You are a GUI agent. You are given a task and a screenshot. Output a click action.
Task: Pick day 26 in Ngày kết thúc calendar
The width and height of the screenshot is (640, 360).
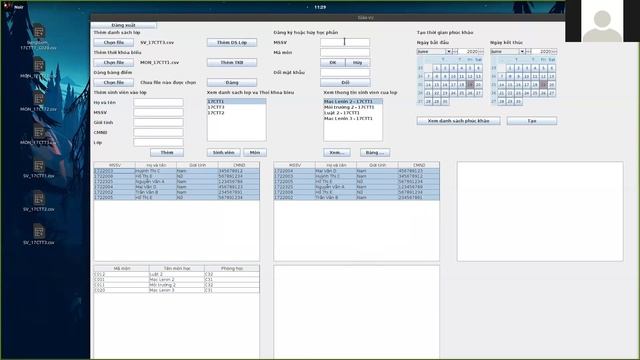click(543, 93)
